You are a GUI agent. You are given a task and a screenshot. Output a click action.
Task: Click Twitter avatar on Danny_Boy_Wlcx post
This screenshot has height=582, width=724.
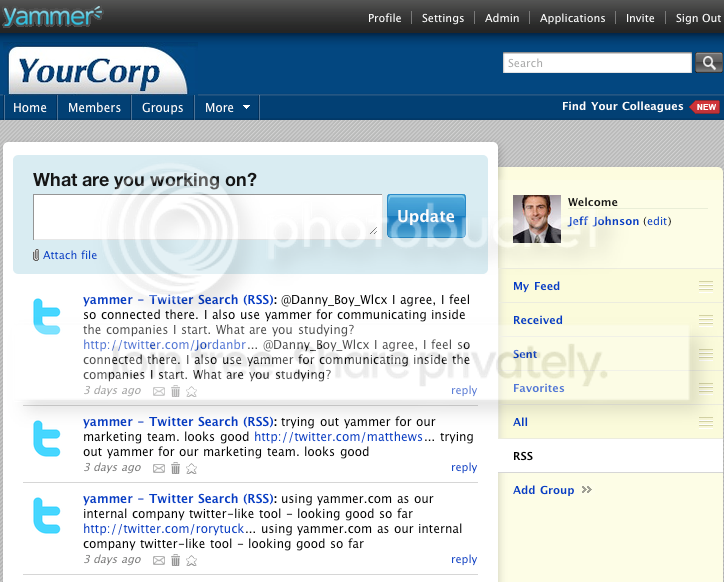47,316
